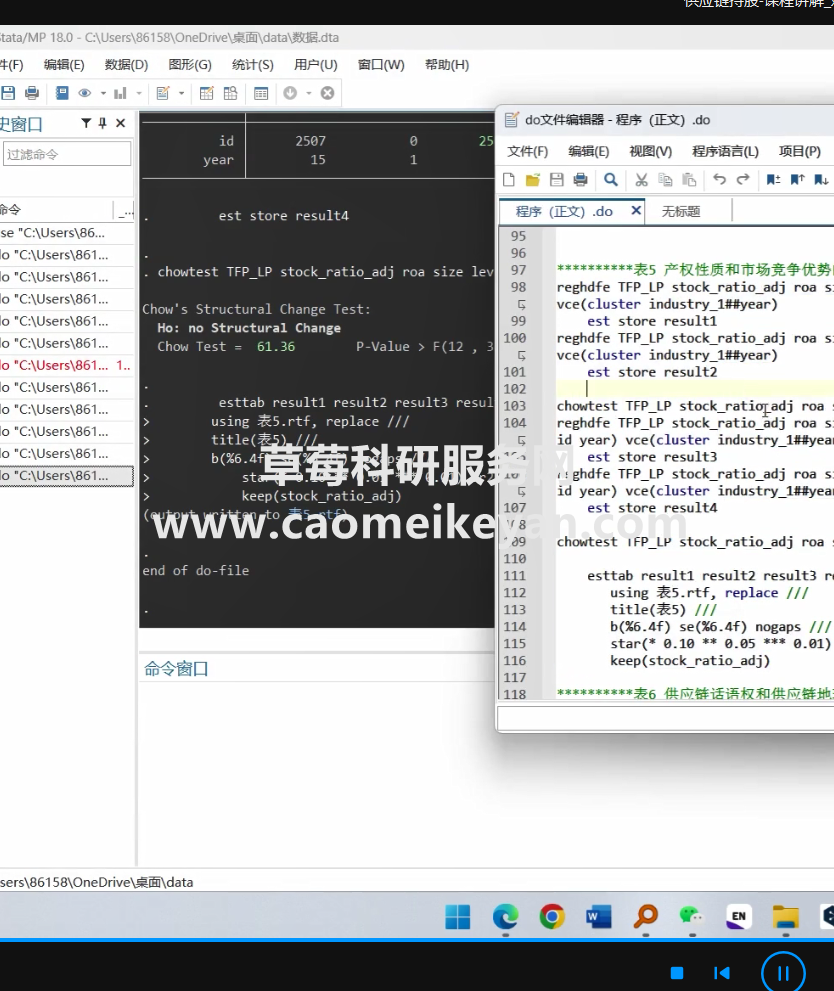Click the Print icon in Stata's main toolbar

32,94
